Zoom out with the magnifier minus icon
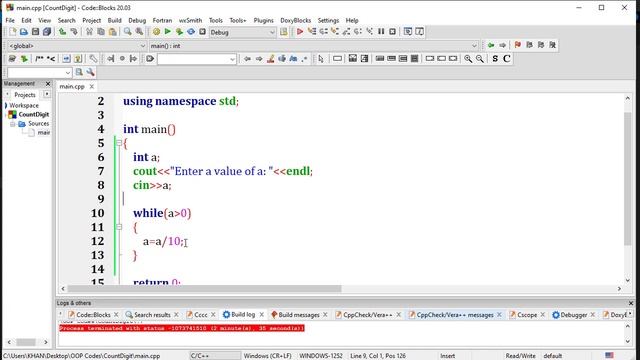 (480, 59)
